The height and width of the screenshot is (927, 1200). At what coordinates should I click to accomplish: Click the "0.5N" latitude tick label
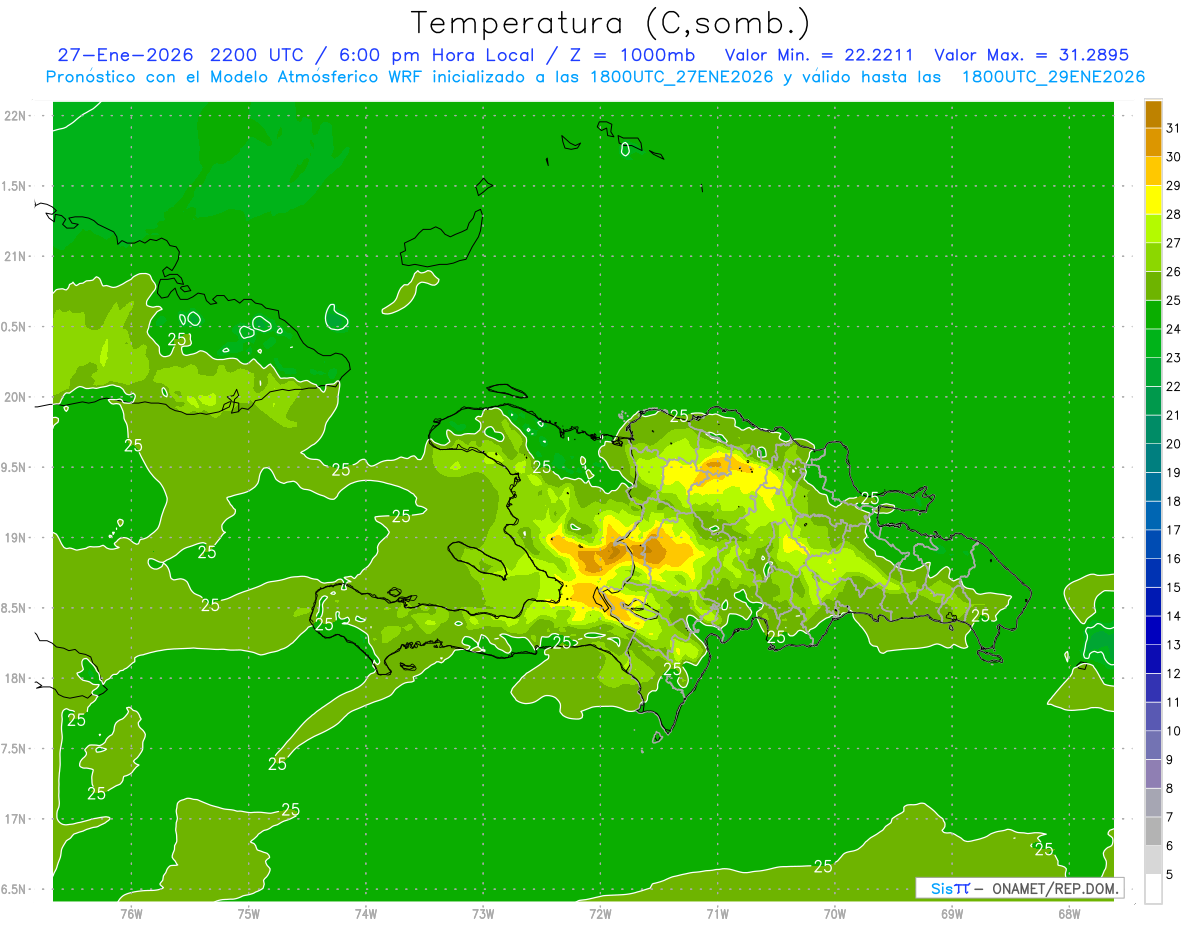(x=15, y=327)
